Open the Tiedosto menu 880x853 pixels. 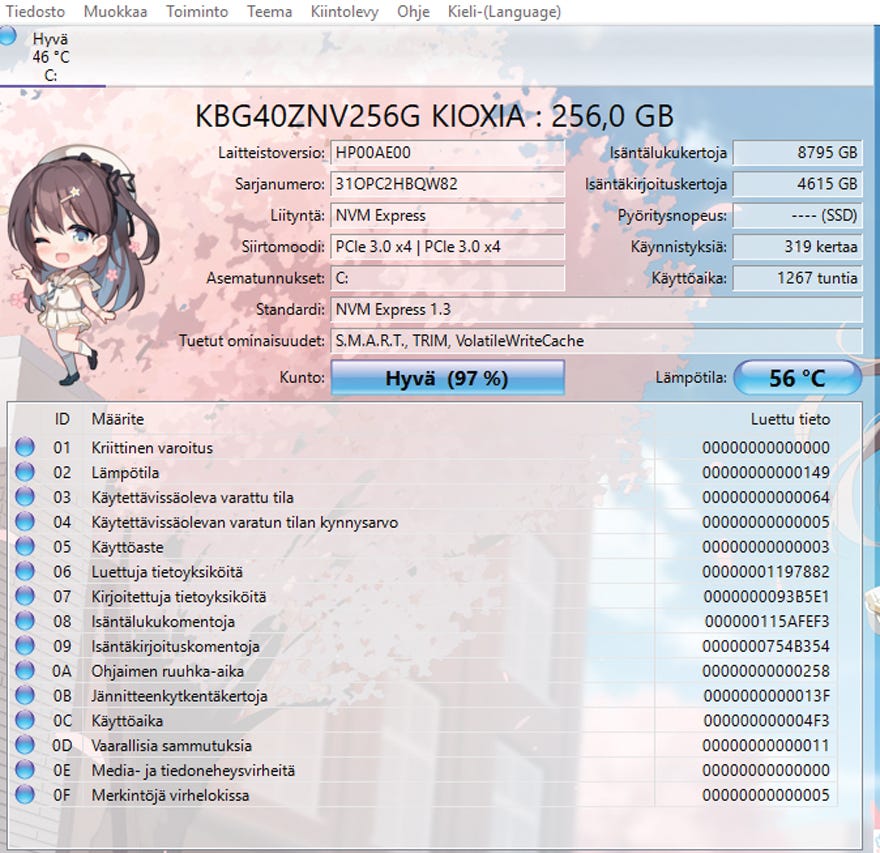coord(35,11)
